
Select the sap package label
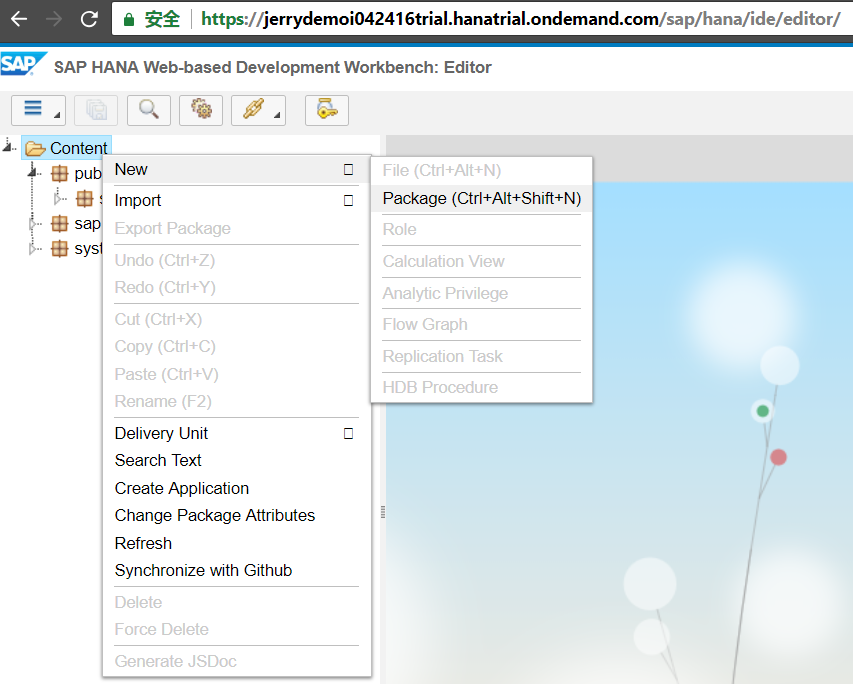88,224
